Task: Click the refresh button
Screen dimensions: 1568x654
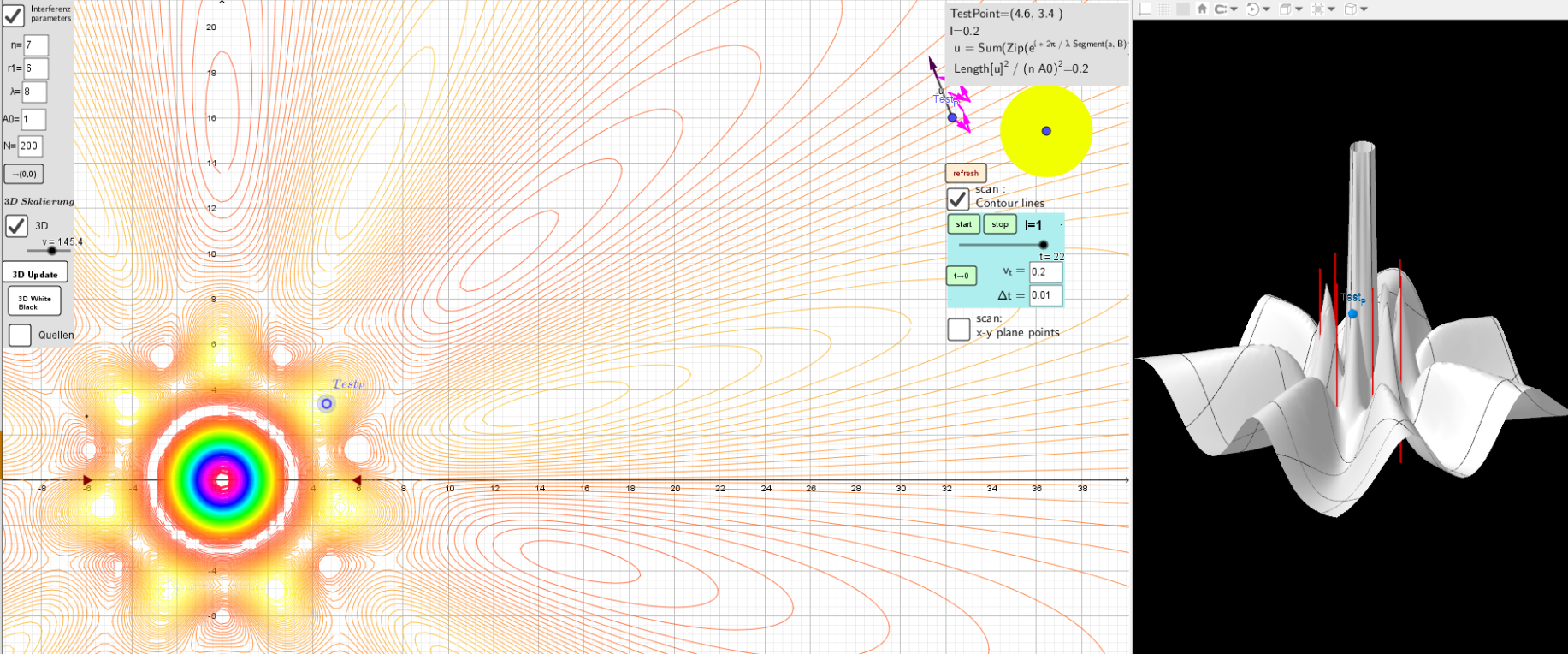Action: [966, 173]
